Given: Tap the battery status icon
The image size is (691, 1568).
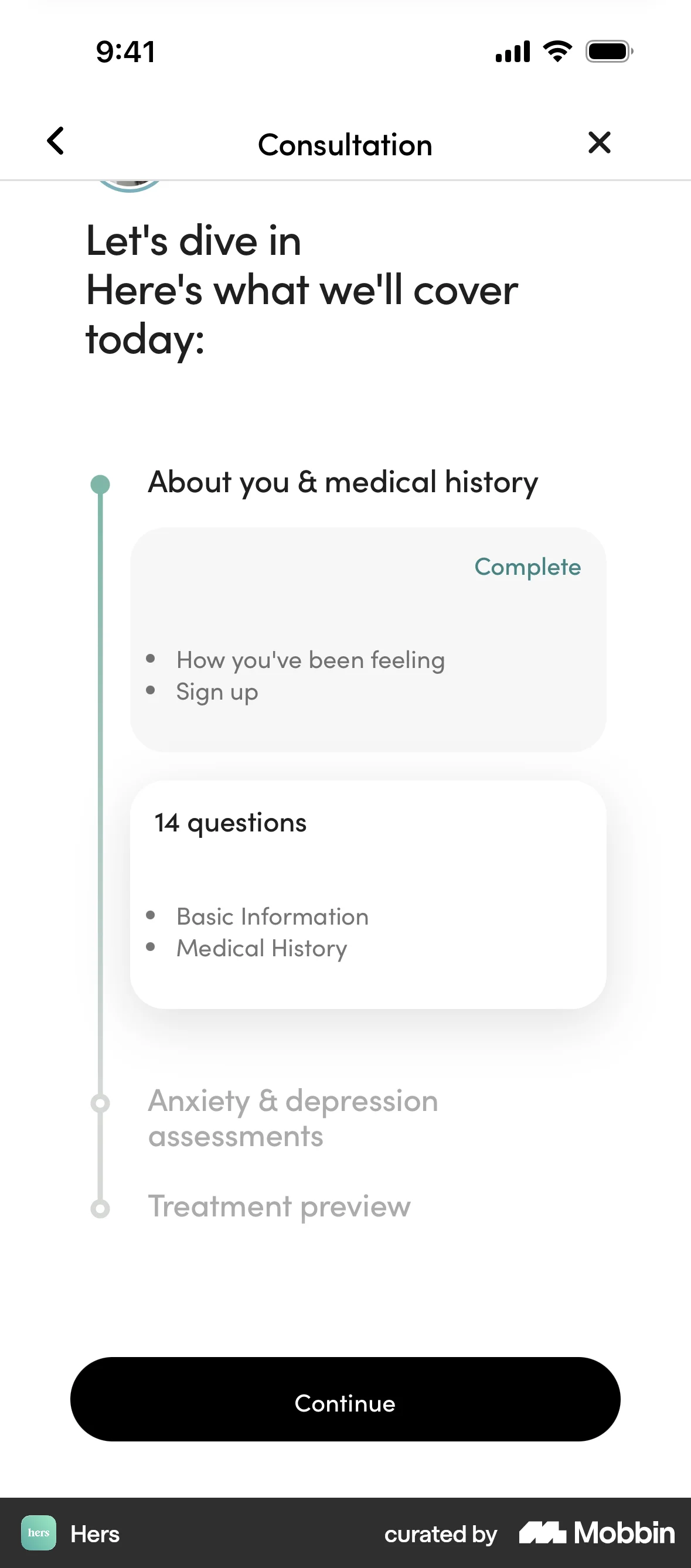Looking at the screenshot, I should 609,52.
